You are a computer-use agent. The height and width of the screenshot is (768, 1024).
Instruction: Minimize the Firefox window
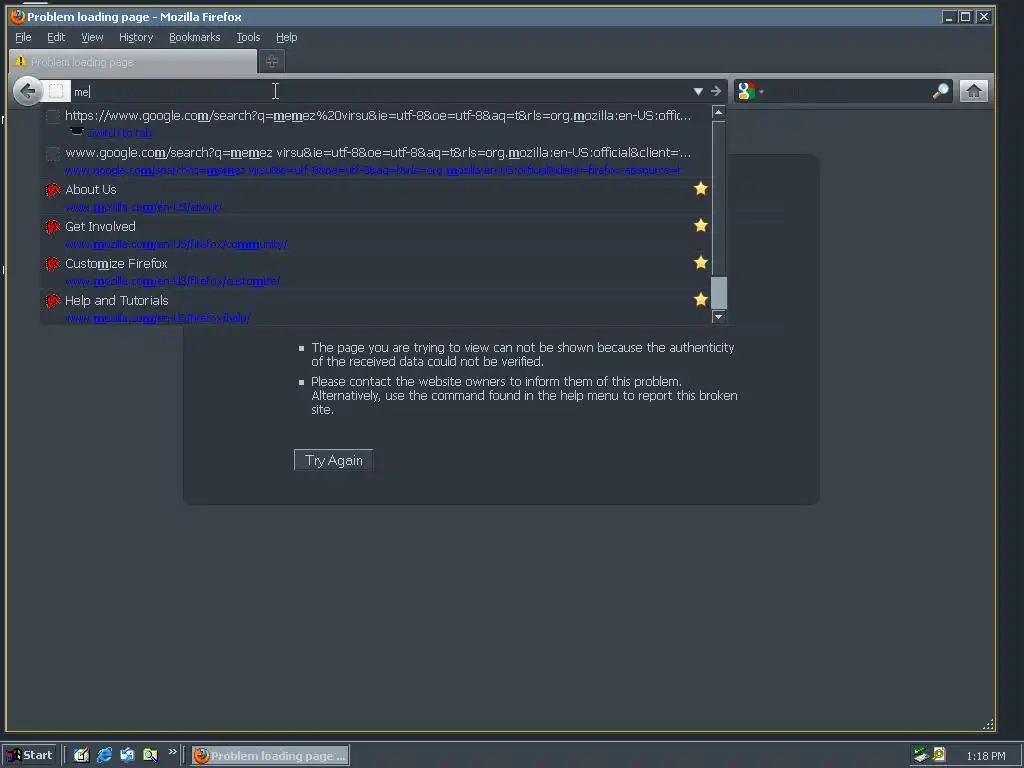coord(949,17)
